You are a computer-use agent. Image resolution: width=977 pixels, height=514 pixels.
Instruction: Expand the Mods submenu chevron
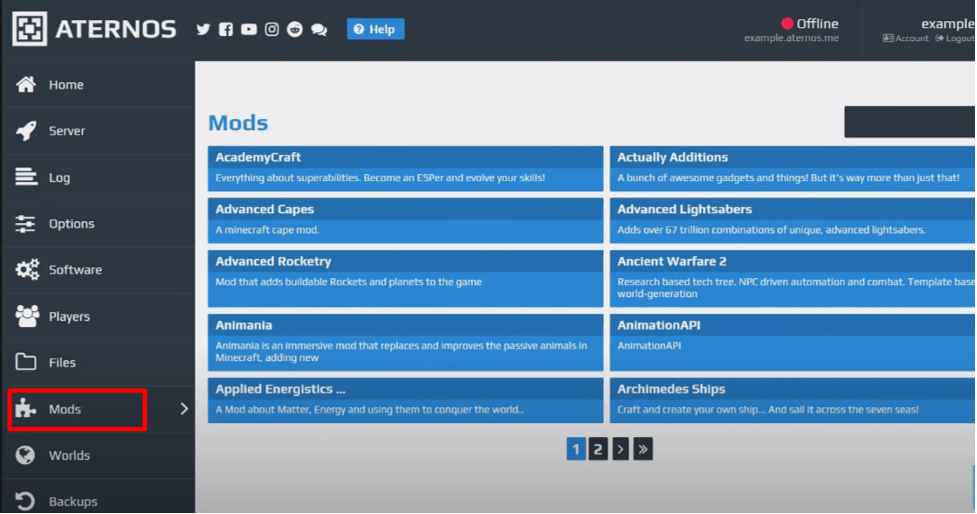(x=184, y=409)
